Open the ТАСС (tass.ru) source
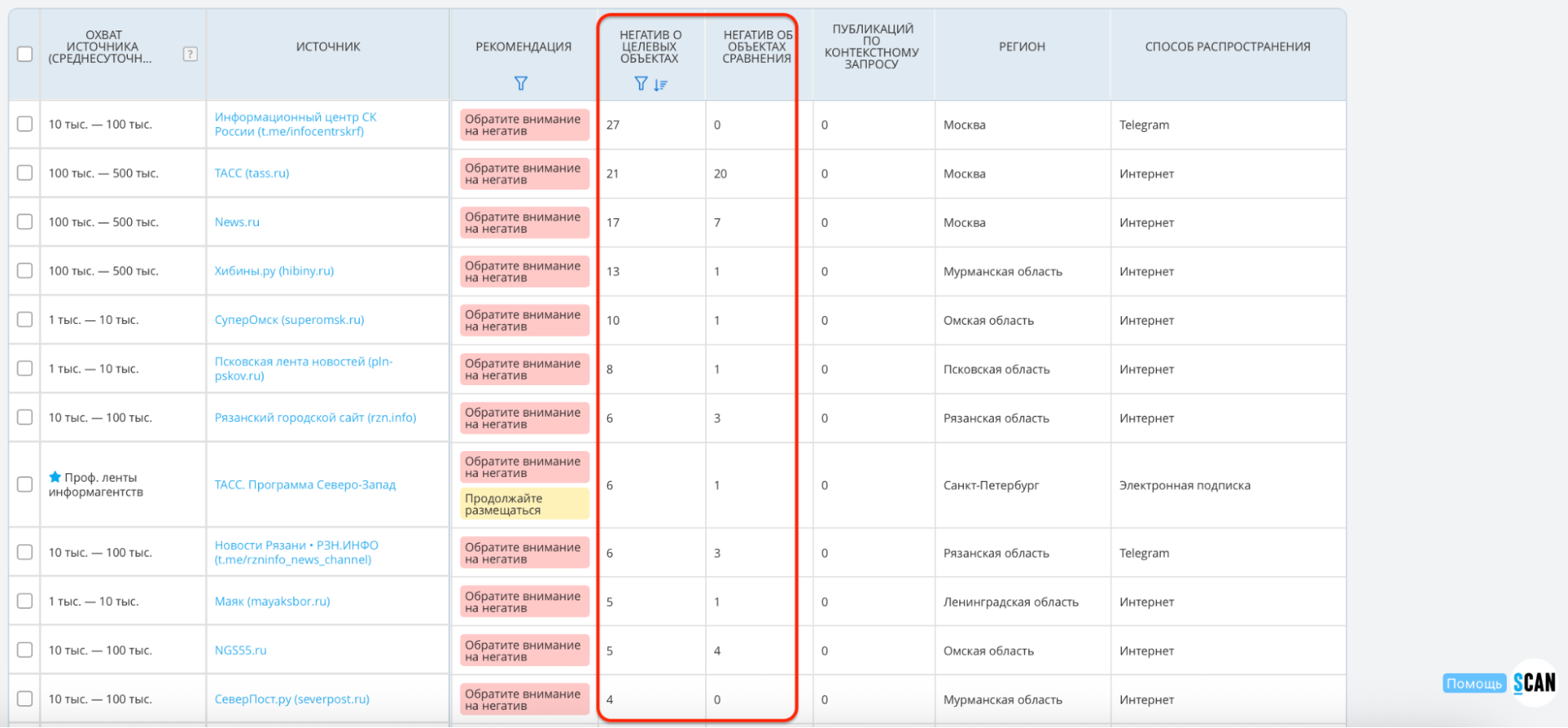Image resolution: width=1568 pixels, height=728 pixels. point(252,173)
